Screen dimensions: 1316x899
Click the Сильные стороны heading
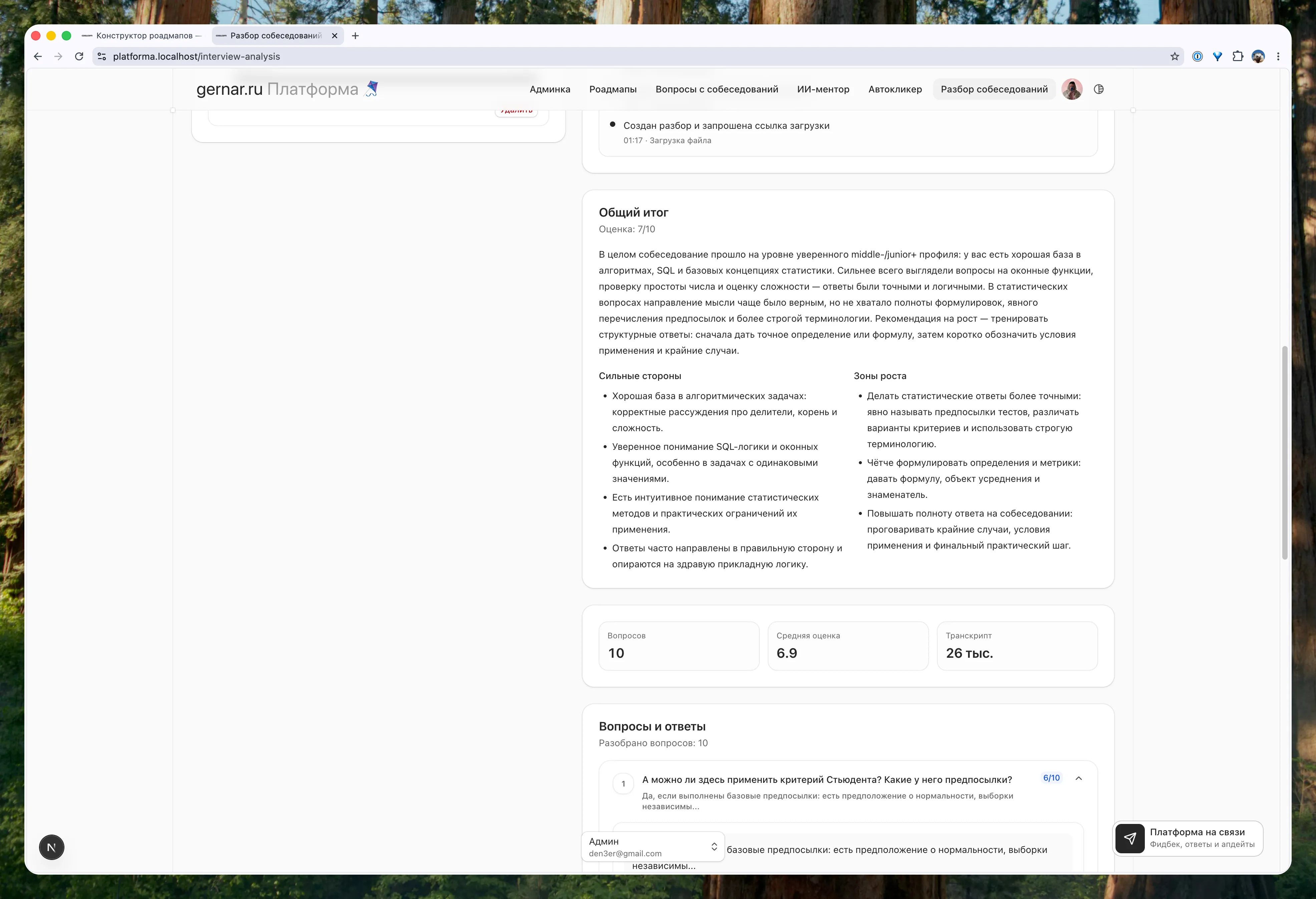pyautogui.click(x=640, y=376)
